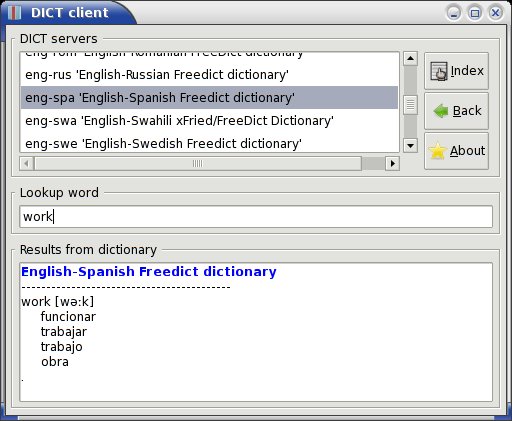Select eng-swe English-Swedish dictionary entry
512x421 pixels.
click(209, 144)
